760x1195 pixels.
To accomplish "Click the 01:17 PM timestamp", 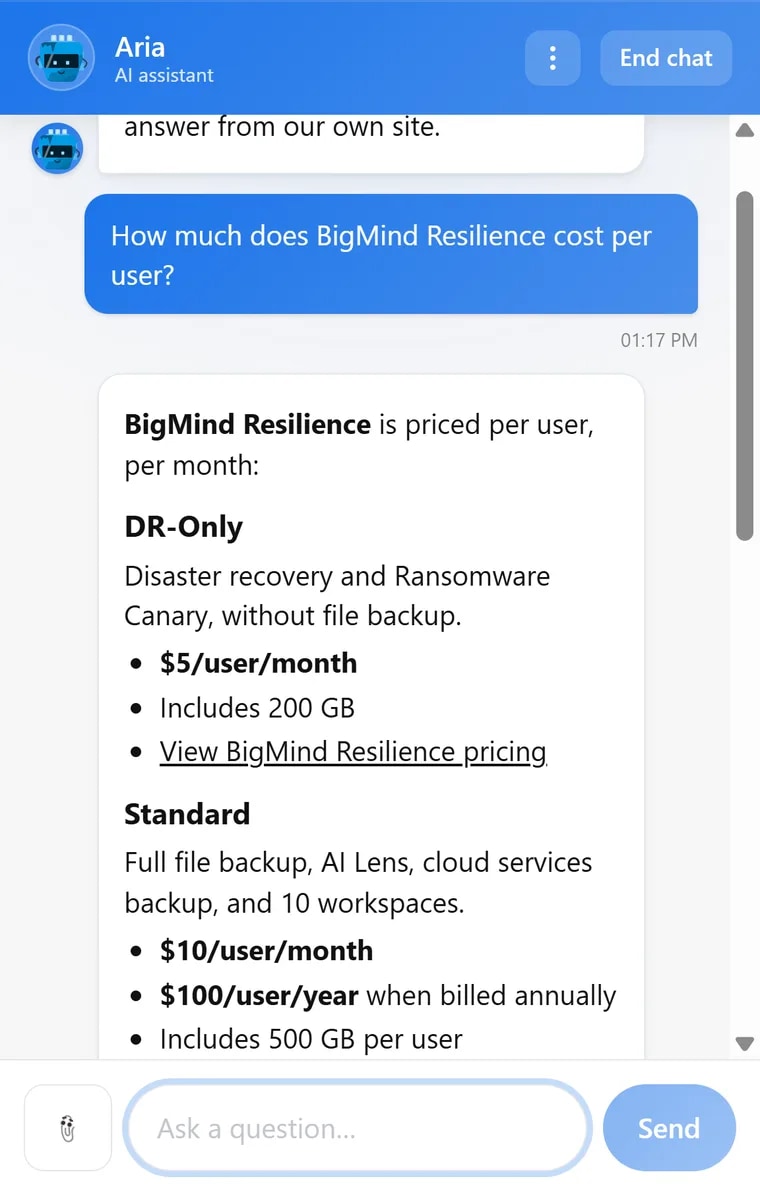I will tap(659, 340).
